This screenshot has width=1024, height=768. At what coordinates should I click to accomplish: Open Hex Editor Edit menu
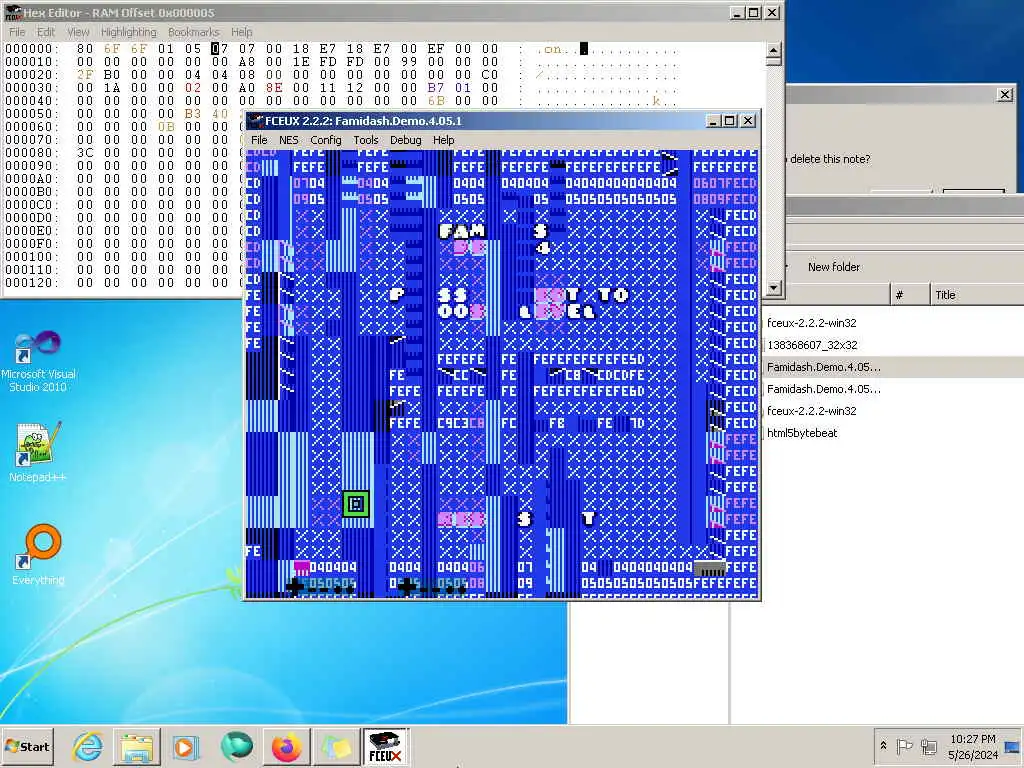[x=46, y=32]
